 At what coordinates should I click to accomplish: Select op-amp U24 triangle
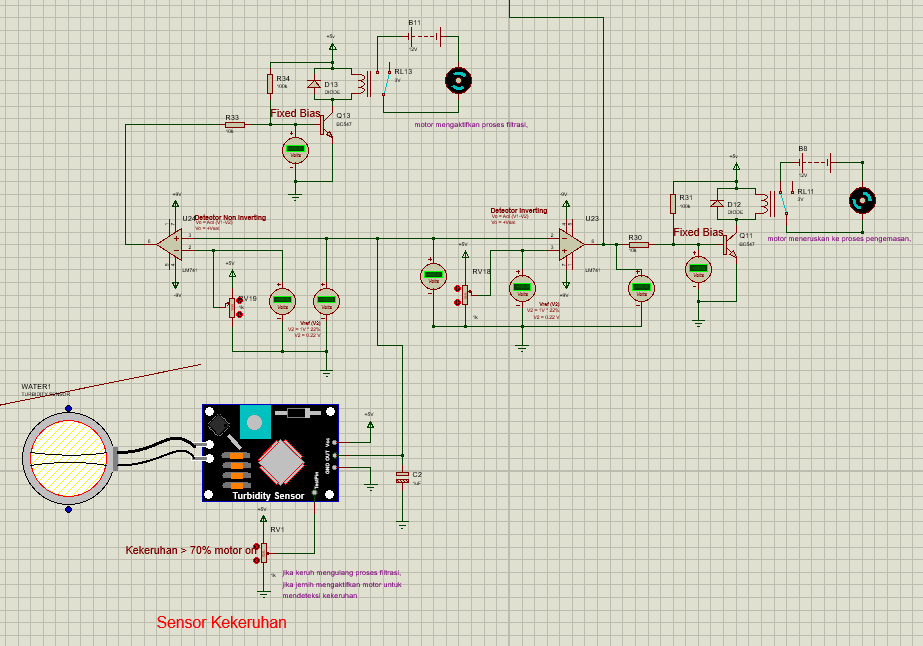pos(171,242)
